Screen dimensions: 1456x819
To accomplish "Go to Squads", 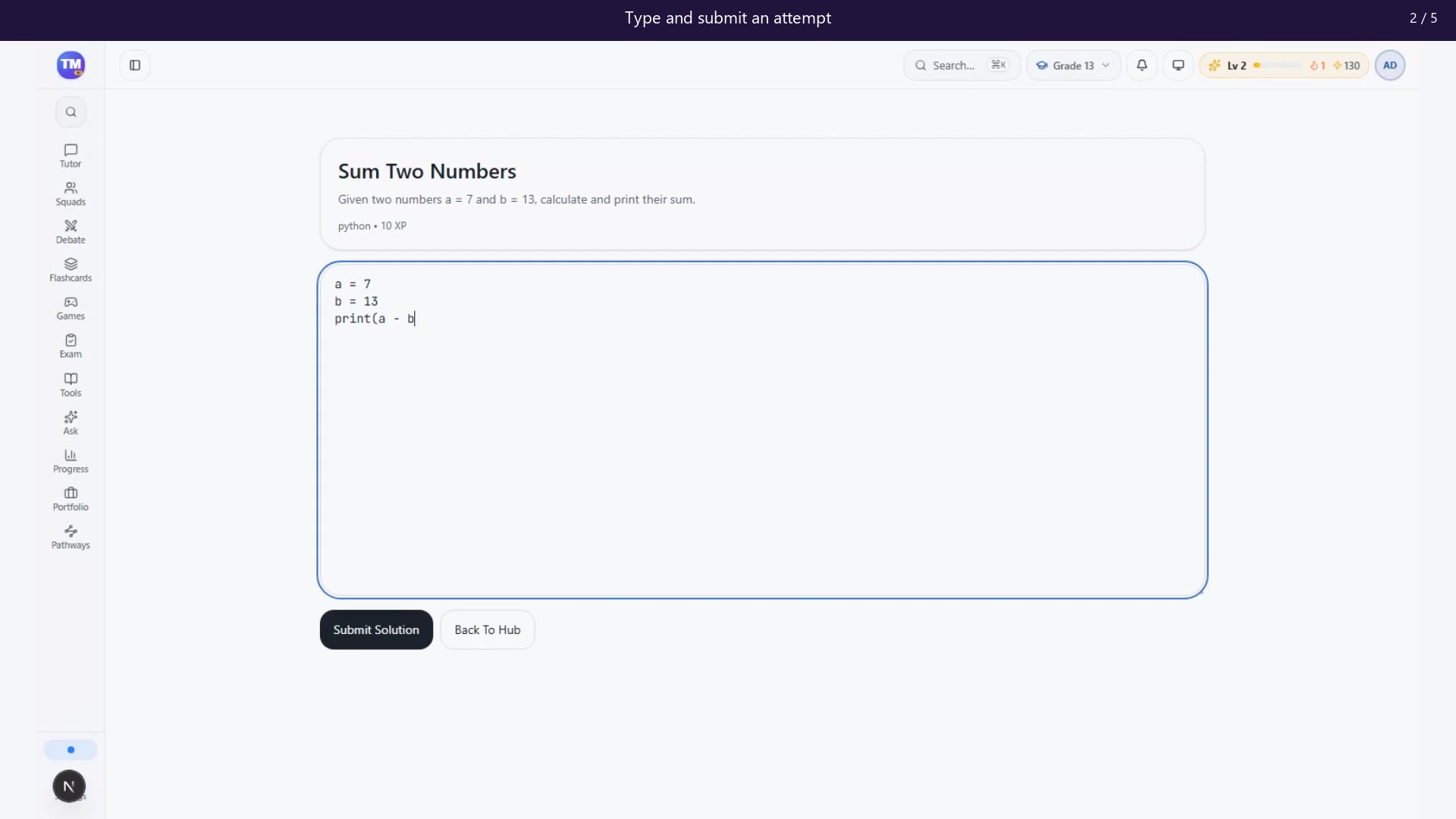I will (x=71, y=193).
